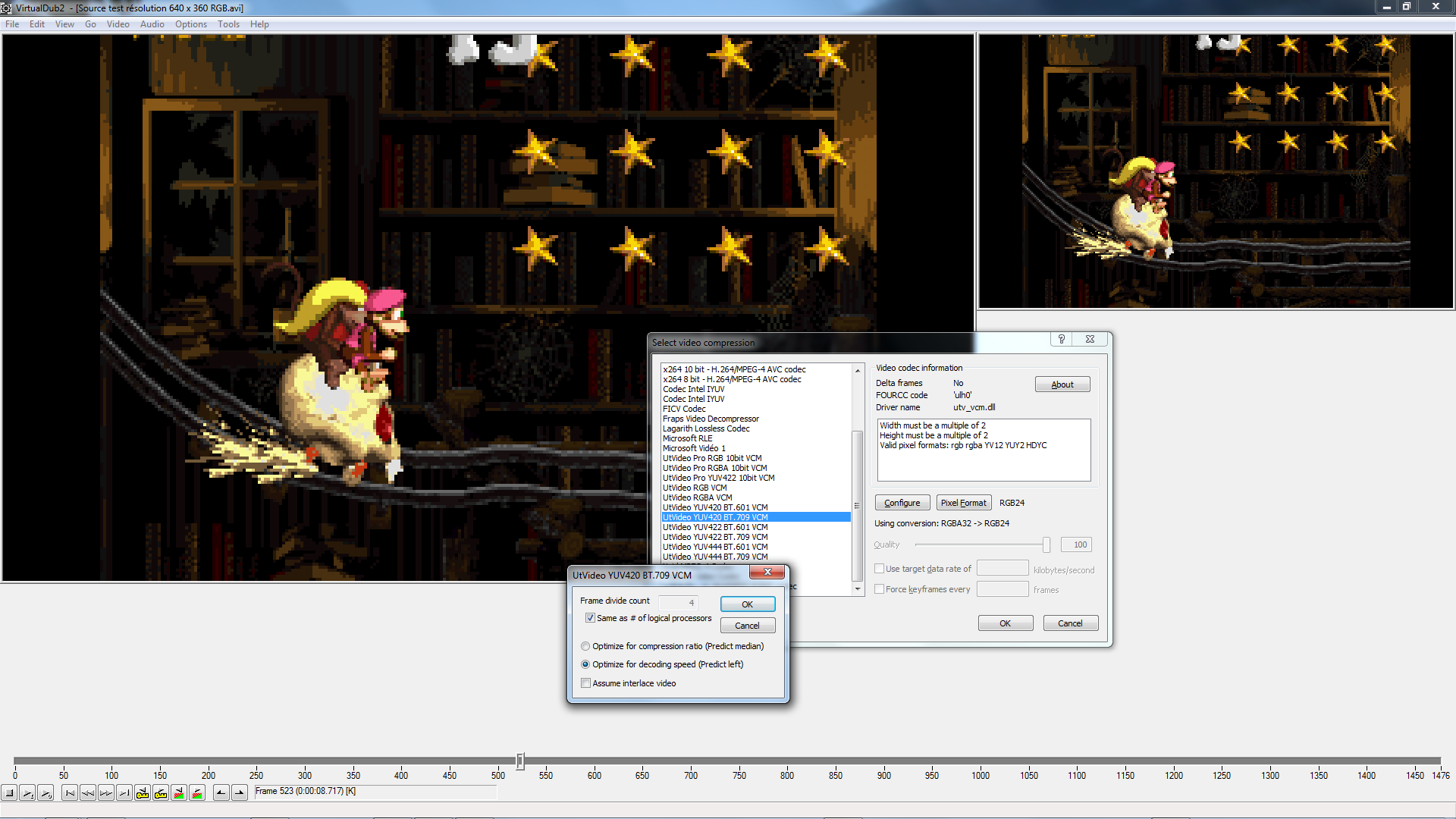Image resolution: width=1456 pixels, height=819 pixels.
Task: Click the Quality slider handle
Action: [x=1046, y=544]
